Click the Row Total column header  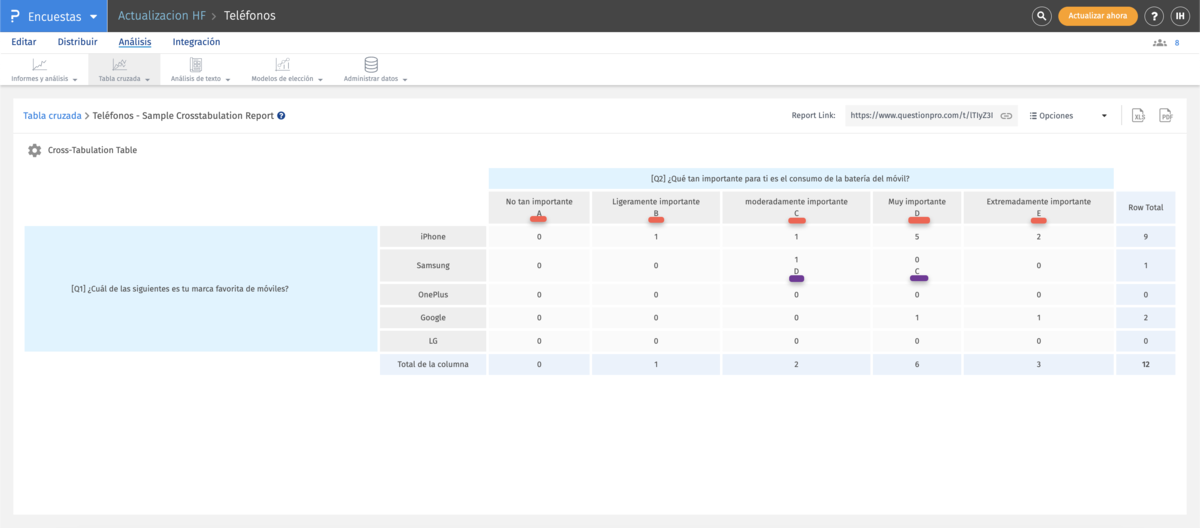point(1146,208)
